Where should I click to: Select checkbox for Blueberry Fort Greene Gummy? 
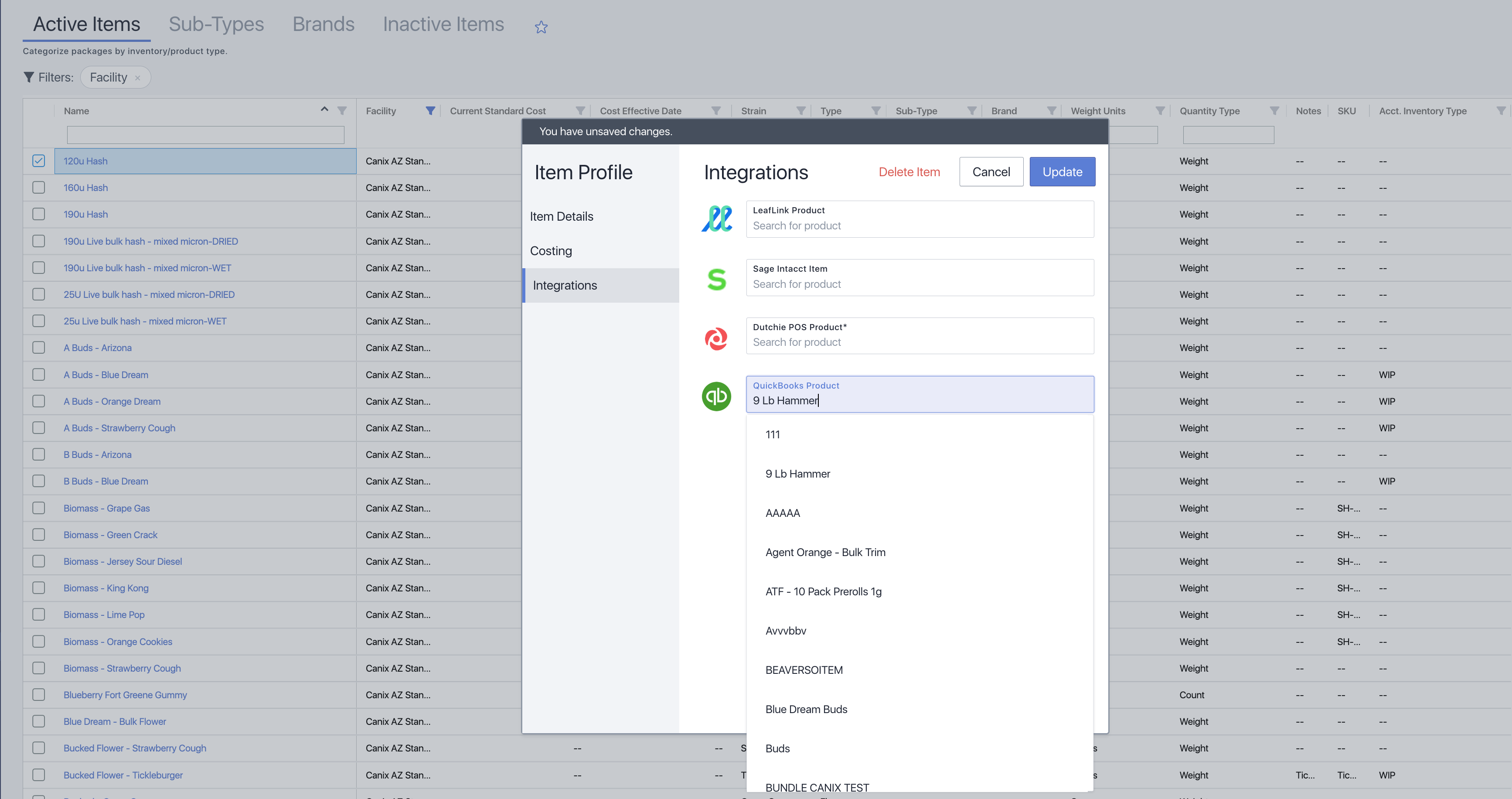click(x=39, y=694)
